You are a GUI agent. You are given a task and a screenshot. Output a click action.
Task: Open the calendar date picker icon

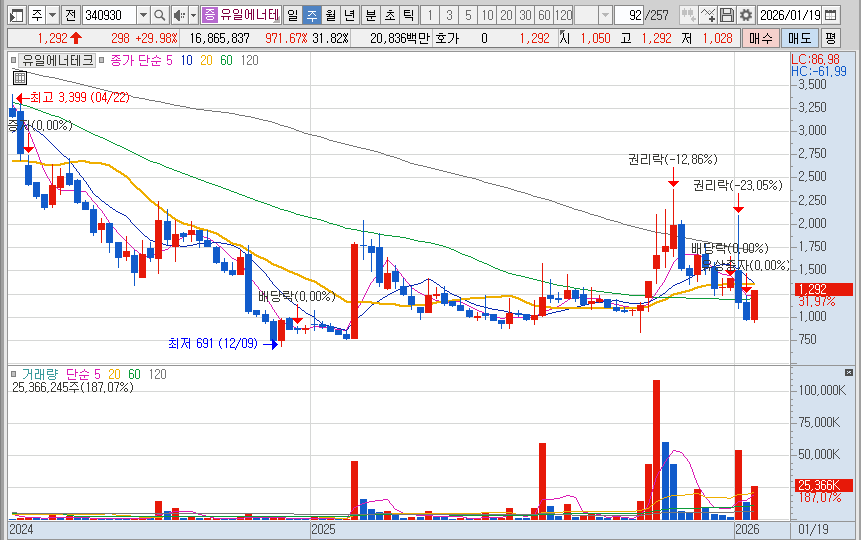coord(831,15)
